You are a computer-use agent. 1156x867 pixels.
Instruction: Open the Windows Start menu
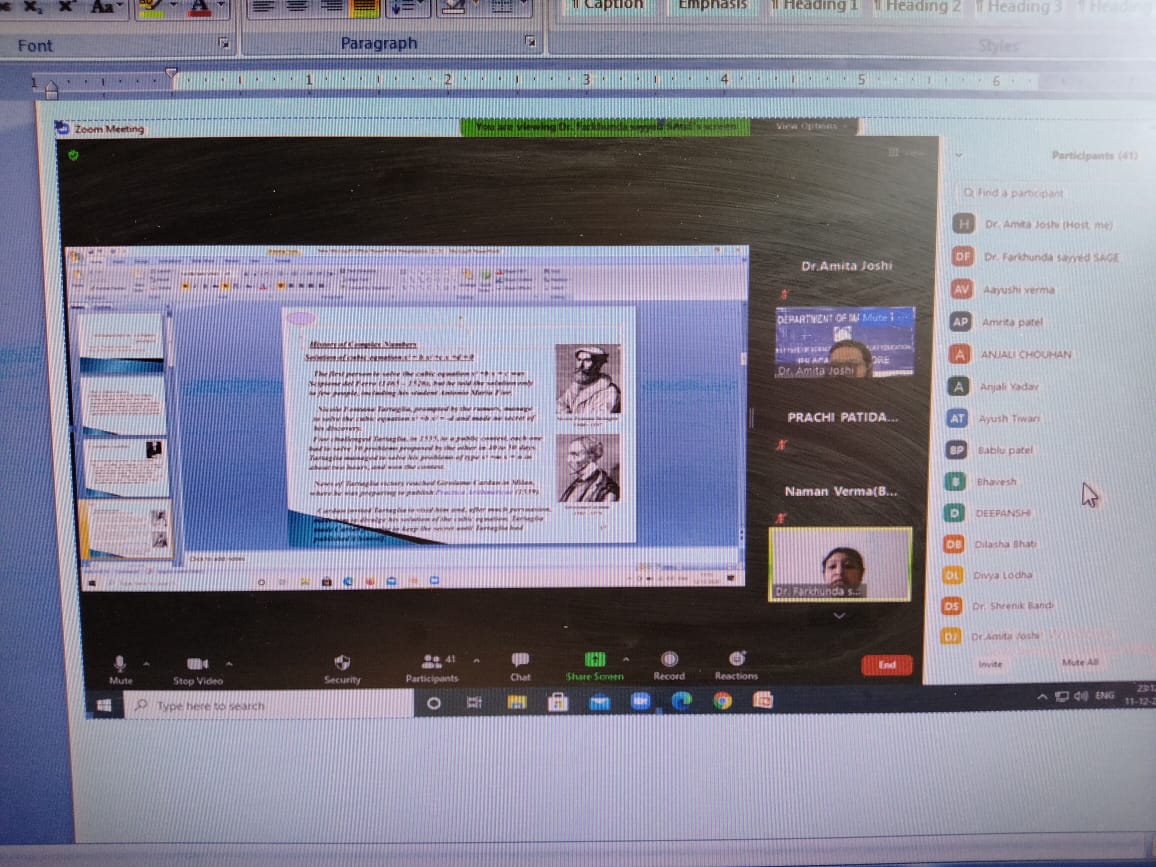pos(104,706)
